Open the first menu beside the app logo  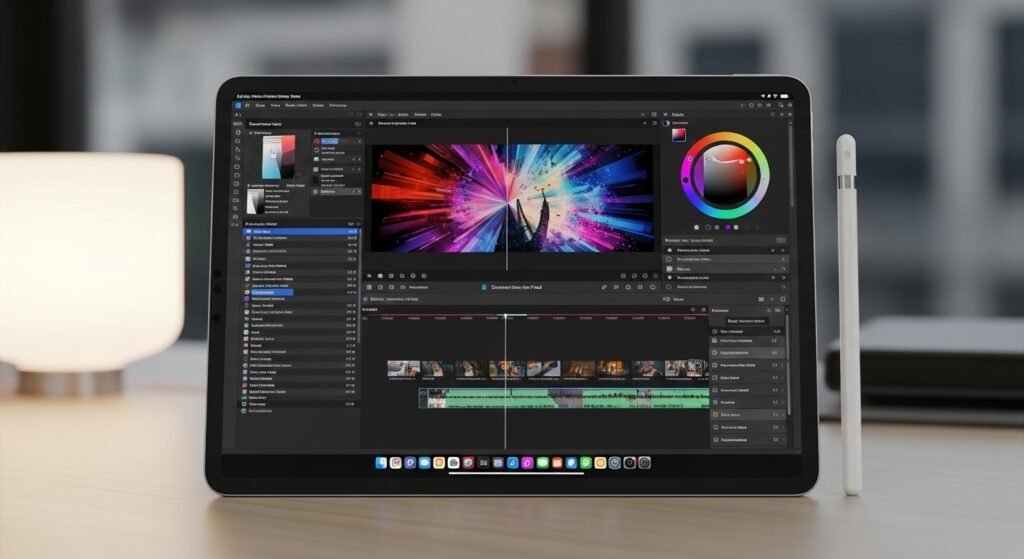[x=260, y=105]
